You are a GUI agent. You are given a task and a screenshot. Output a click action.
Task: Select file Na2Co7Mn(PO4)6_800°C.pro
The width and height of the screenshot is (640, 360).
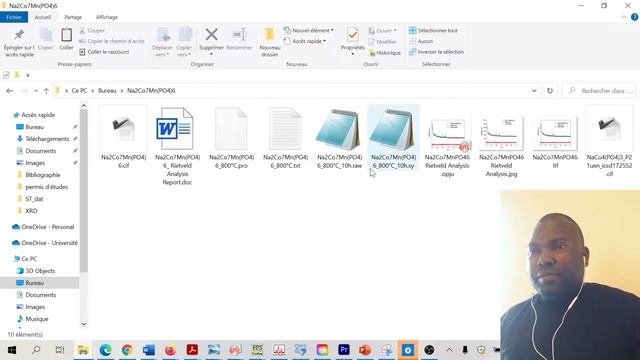(x=231, y=138)
